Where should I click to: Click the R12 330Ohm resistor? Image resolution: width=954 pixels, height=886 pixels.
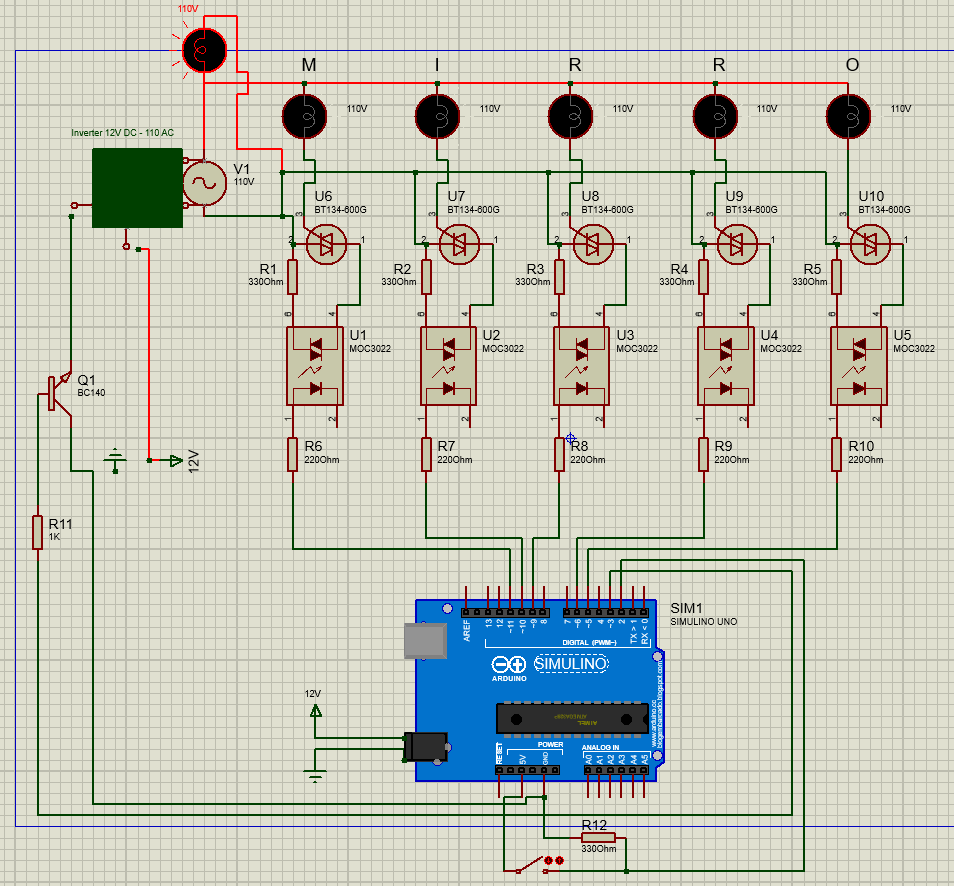pyautogui.click(x=597, y=837)
